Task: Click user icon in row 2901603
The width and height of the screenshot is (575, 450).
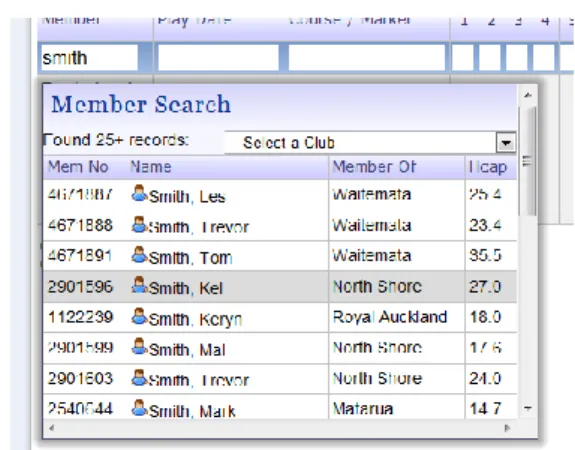Action: (x=140, y=377)
